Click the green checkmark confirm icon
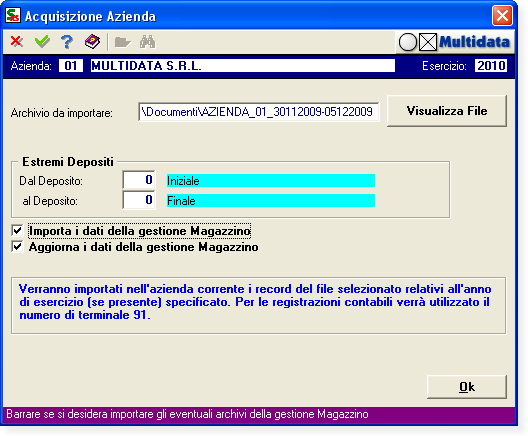 (42, 42)
